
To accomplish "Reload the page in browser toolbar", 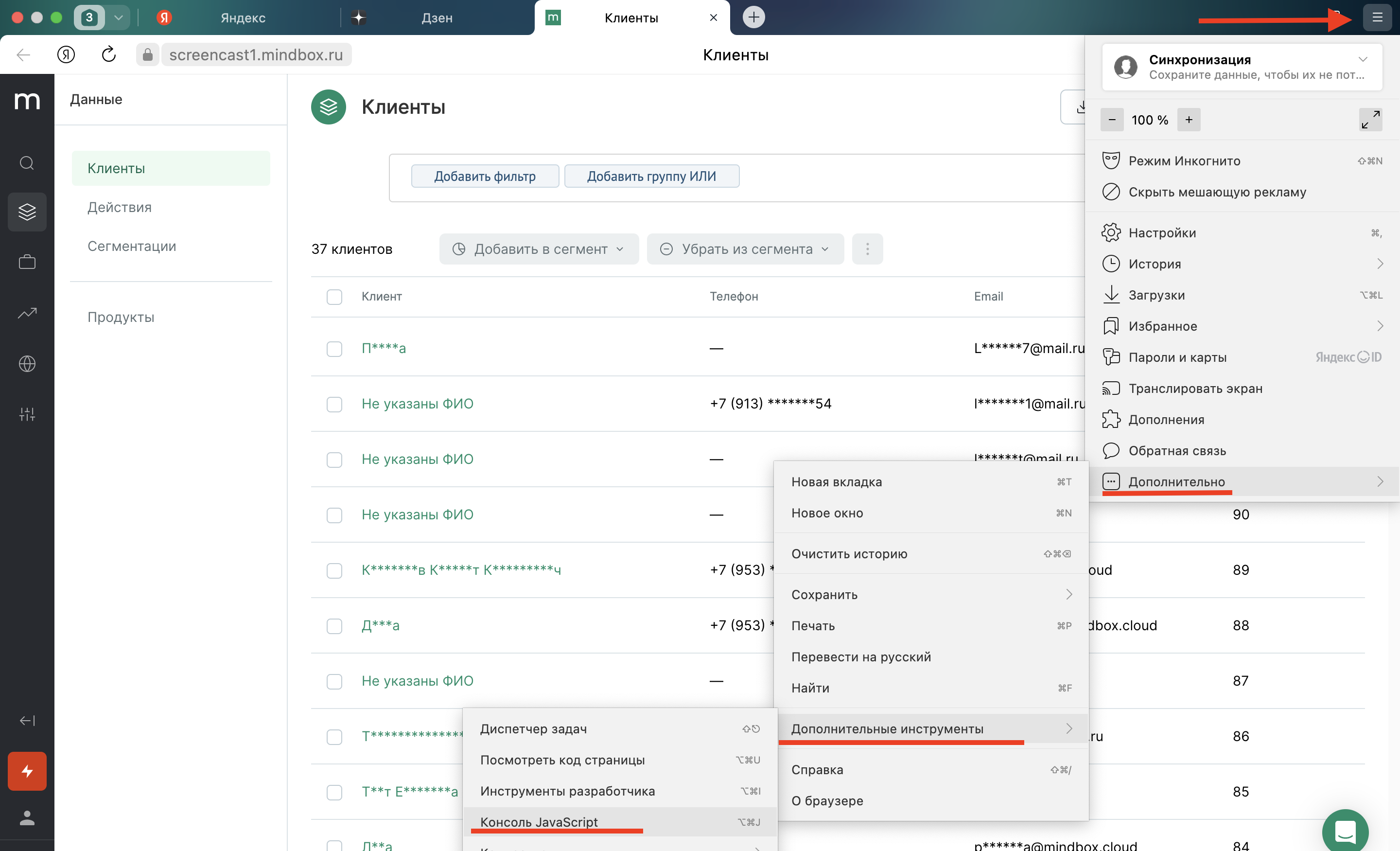I will point(108,54).
